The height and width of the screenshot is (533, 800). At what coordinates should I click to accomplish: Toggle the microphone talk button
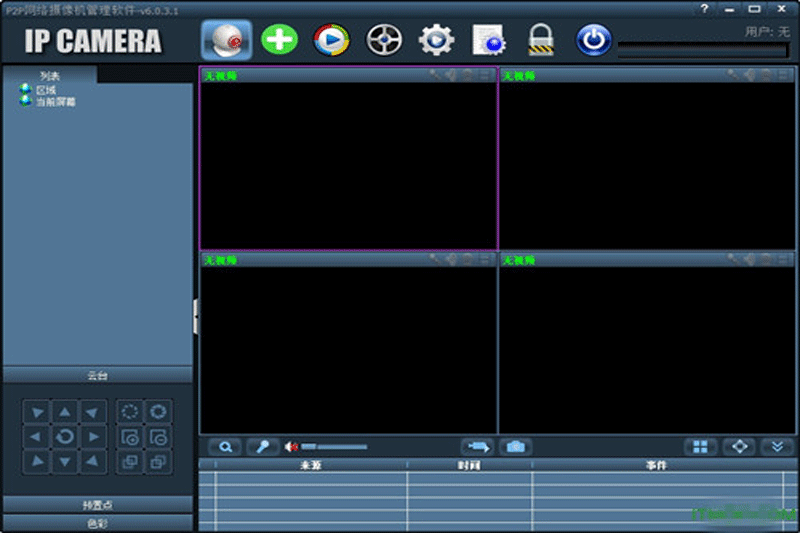pyautogui.click(x=262, y=447)
